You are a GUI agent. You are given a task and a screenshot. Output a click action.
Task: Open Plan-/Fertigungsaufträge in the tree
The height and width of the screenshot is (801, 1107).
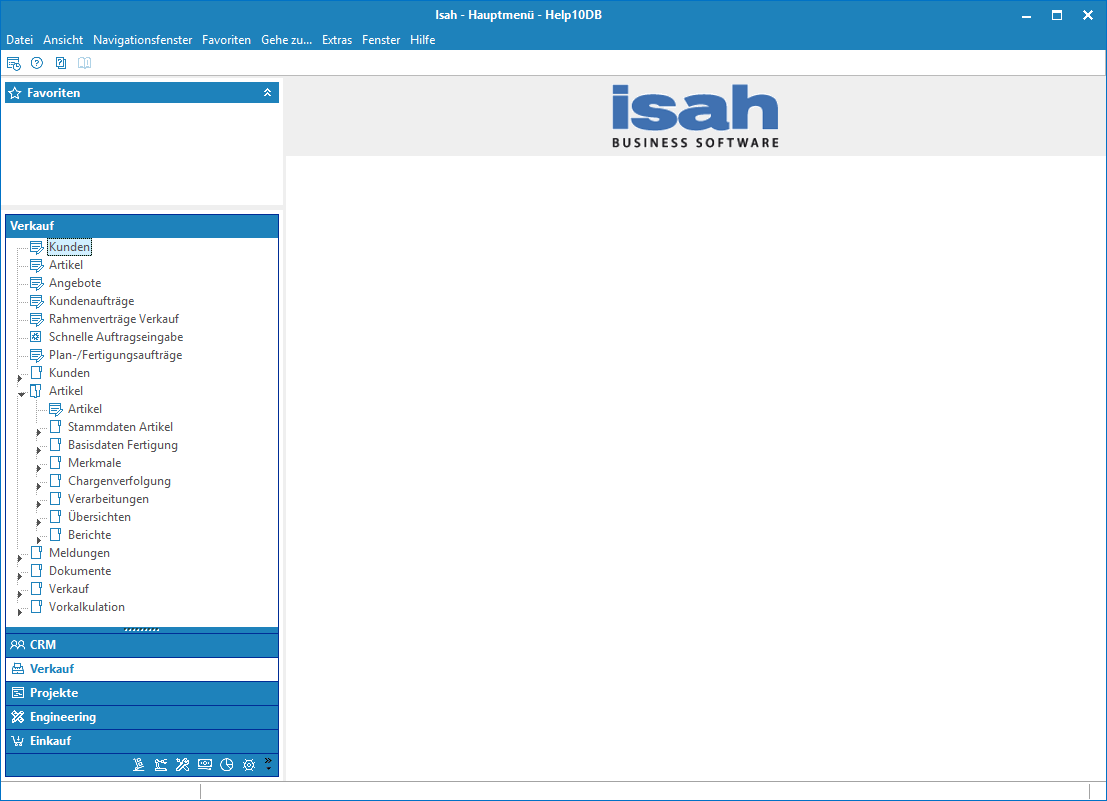click(x=115, y=355)
